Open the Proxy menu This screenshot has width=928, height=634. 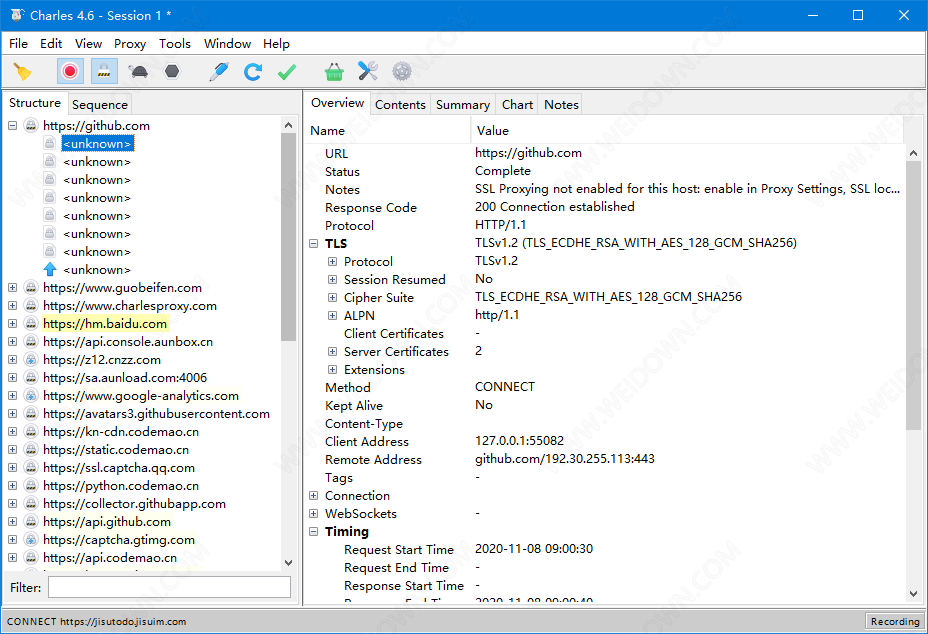(x=130, y=44)
